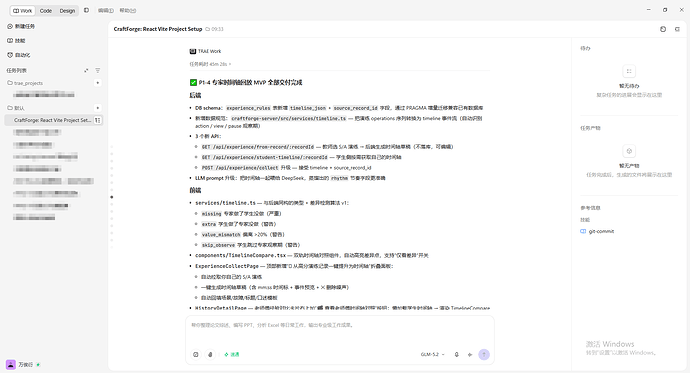Click the sparkle enhance prompt icon
Screen dimensions: 690x373
pos(470,355)
